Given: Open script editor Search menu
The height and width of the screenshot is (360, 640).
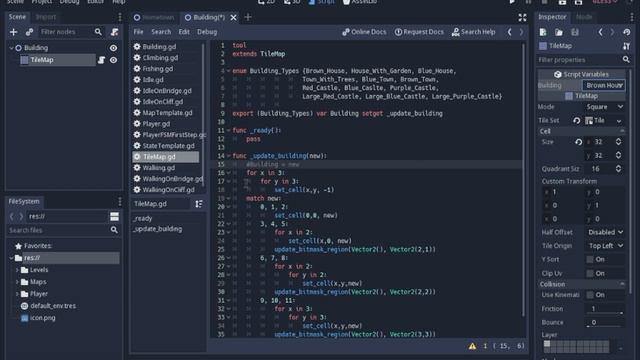Looking at the screenshot, I should [x=161, y=32].
